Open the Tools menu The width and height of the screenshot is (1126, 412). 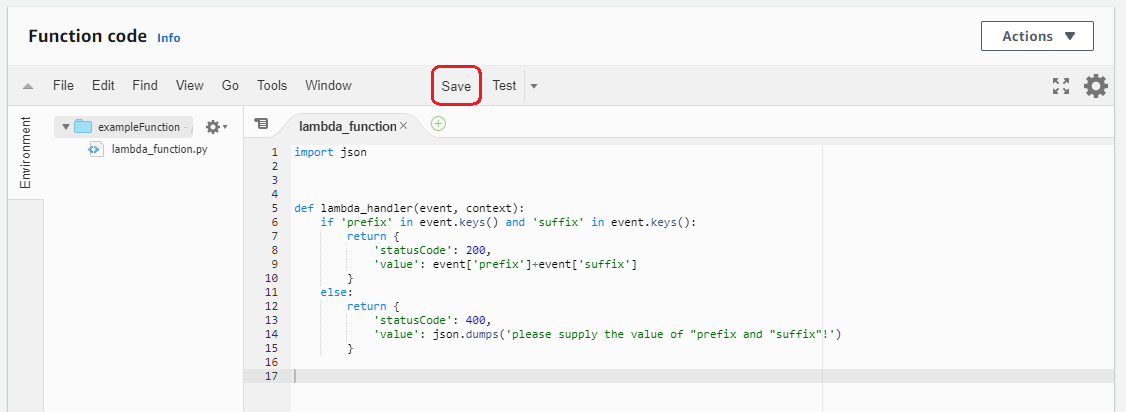click(x=272, y=85)
